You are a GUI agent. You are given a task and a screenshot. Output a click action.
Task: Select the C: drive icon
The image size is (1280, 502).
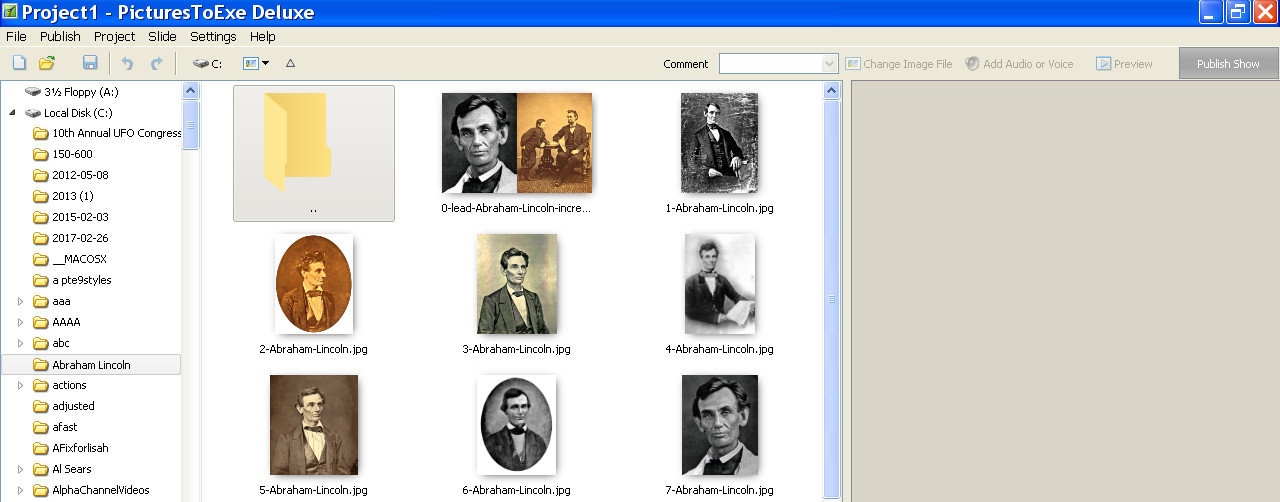pos(207,63)
